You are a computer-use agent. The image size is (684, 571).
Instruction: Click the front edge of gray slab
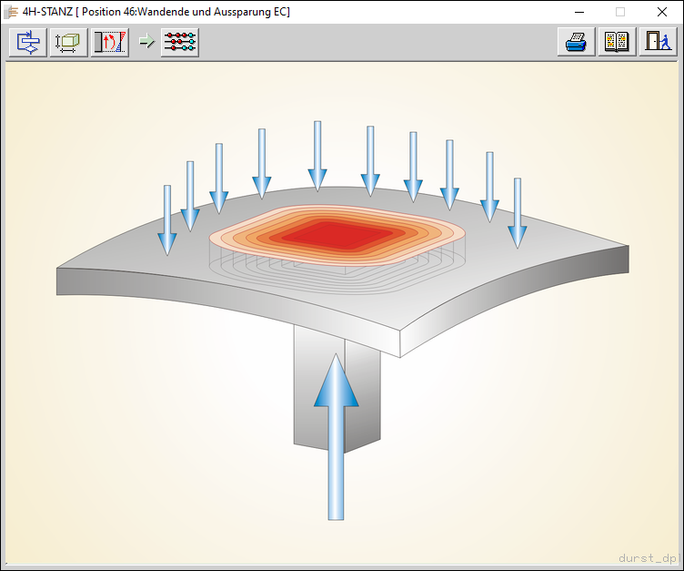click(x=230, y=301)
